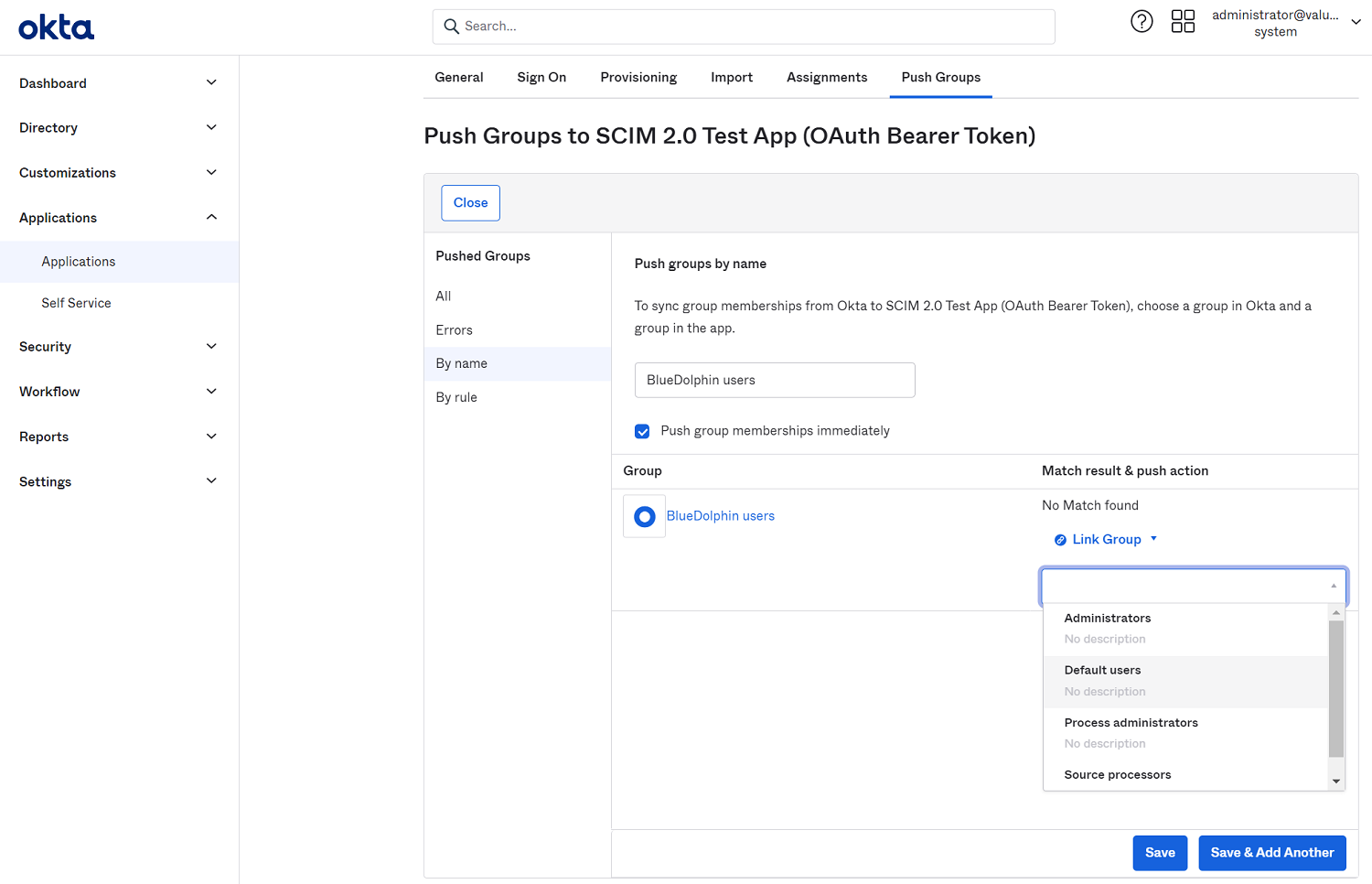
Task: Go to the Assignments tab
Action: pyautogui.click(x=827, y=78)
